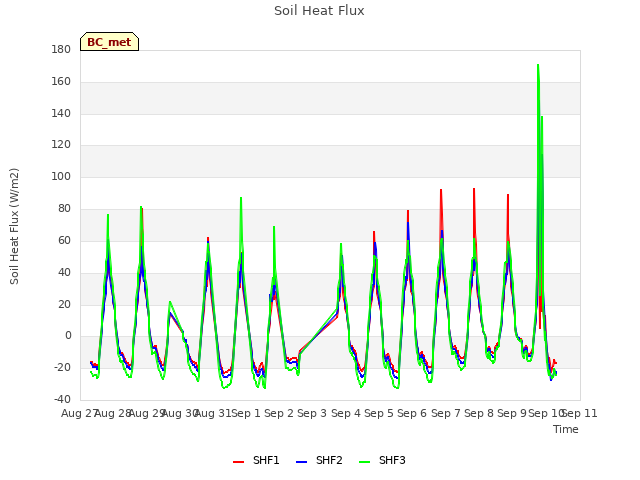Click the Sep 5 x-axis date label
640x480 pixels.
pyautogui.click(x=379, y=413)
